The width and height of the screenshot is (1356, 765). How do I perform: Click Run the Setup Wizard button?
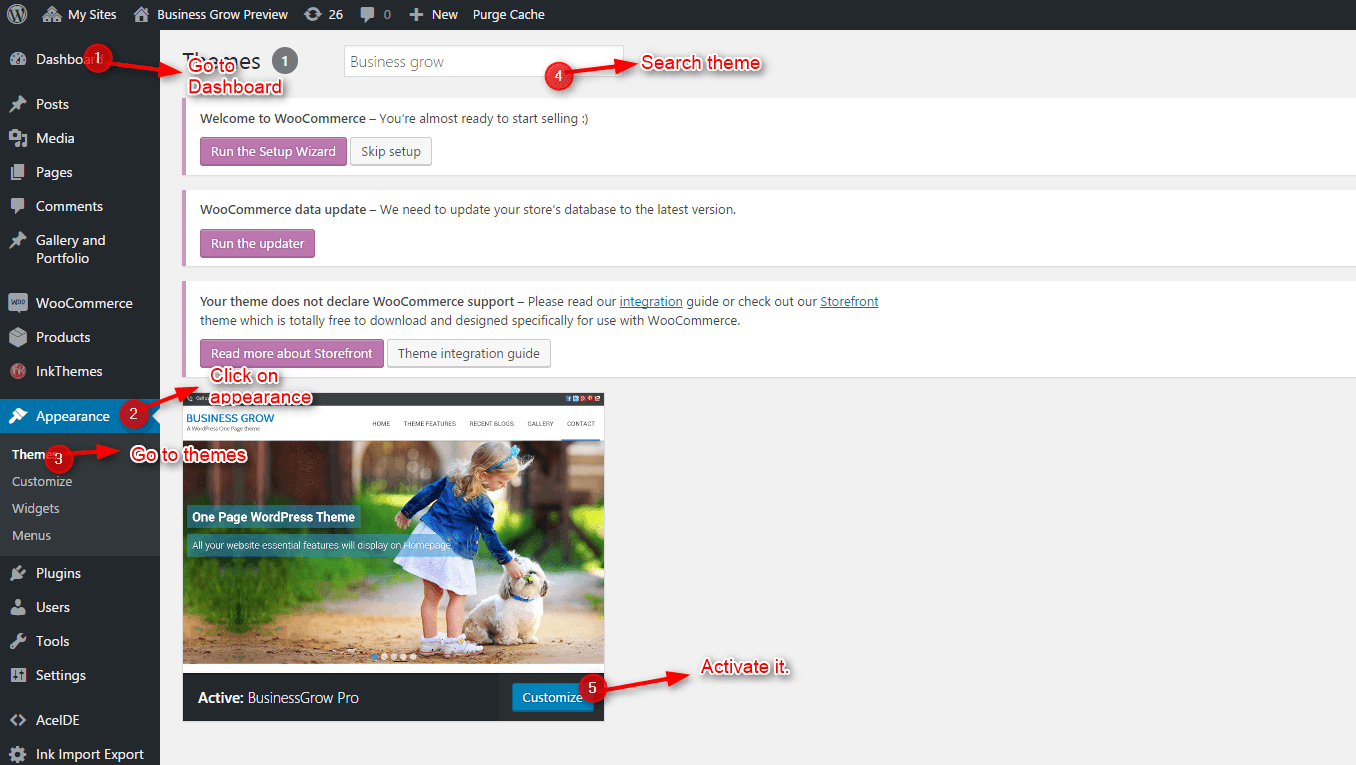coord(273,152)
